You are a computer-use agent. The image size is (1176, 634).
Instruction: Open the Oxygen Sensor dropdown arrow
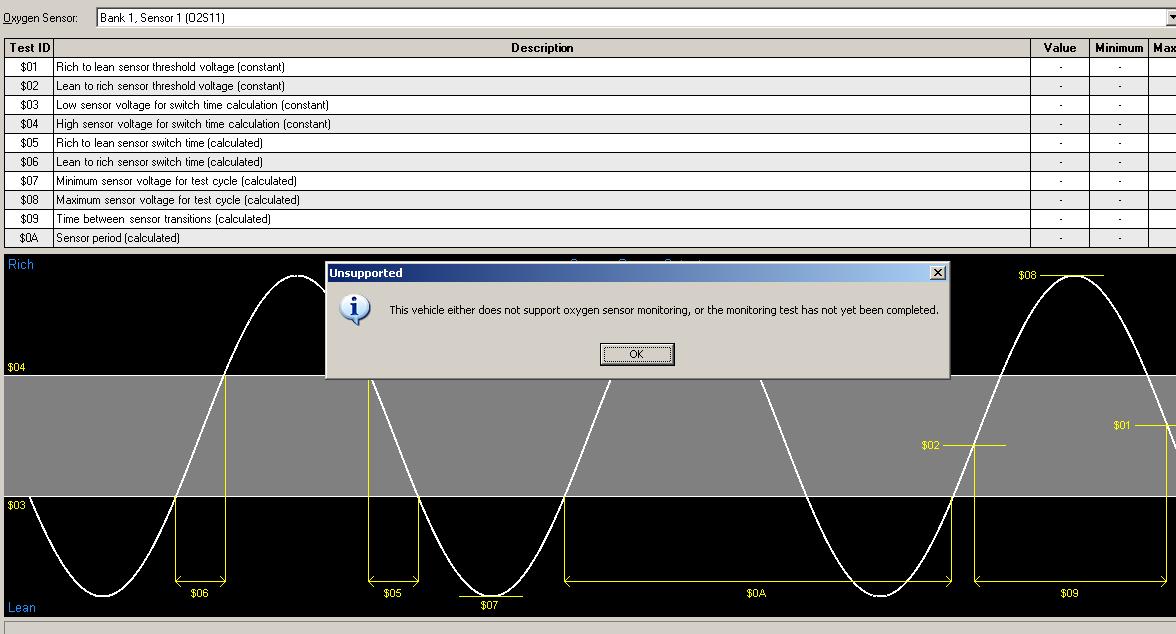(1170, 18)
